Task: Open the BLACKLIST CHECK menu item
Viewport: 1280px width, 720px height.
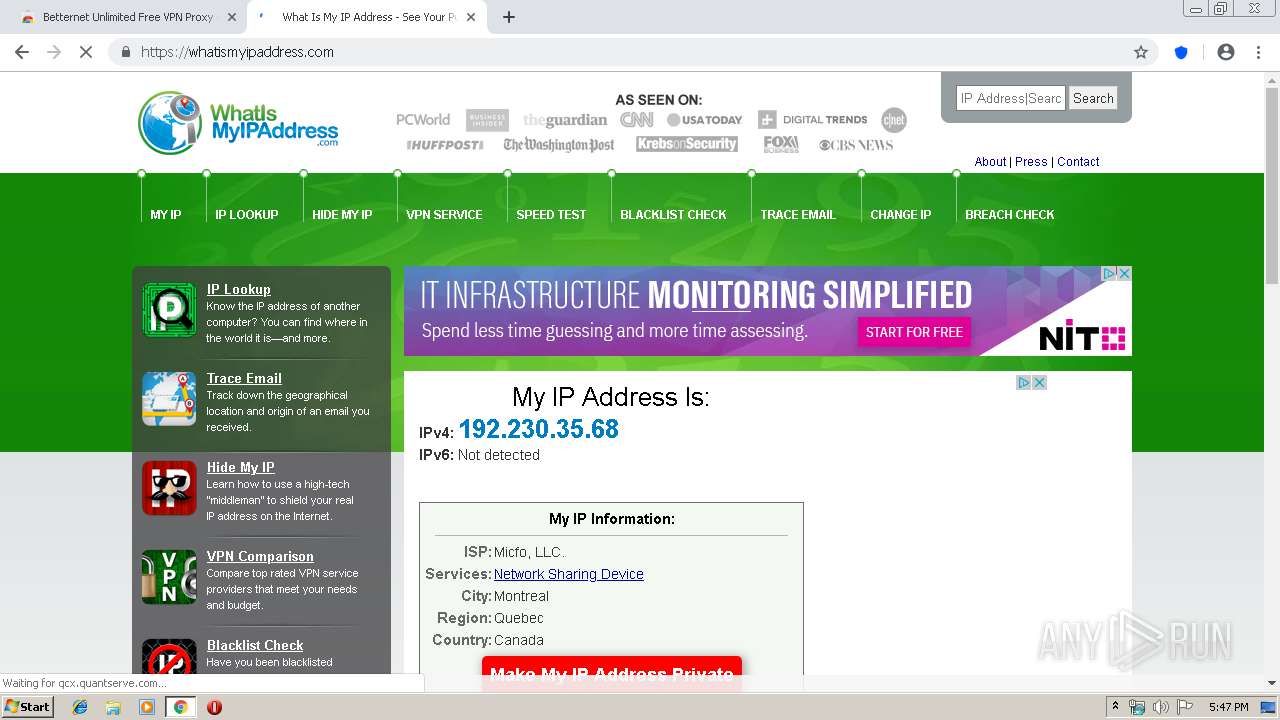Action: [673, 214]
